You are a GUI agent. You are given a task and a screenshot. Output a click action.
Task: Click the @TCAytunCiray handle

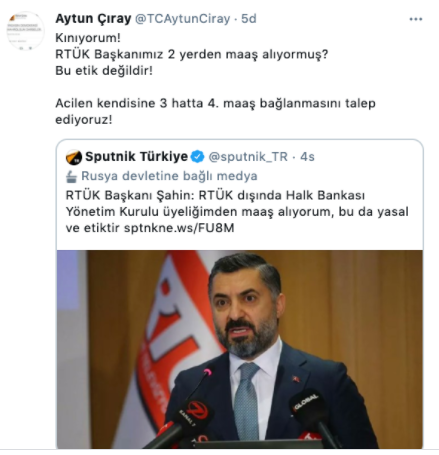182,19
